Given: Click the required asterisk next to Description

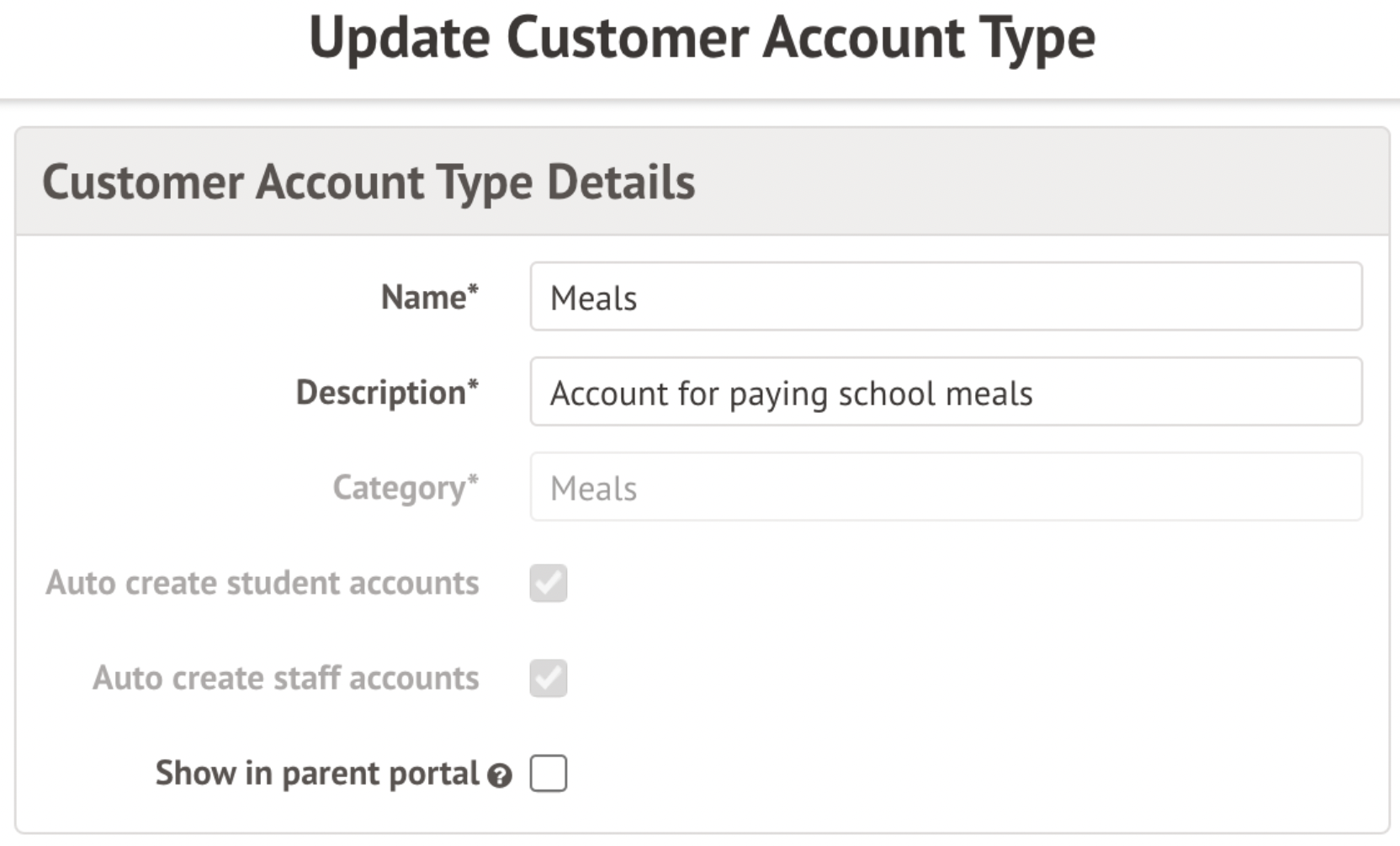Looking at the screenshot, I should pos(473,385).
